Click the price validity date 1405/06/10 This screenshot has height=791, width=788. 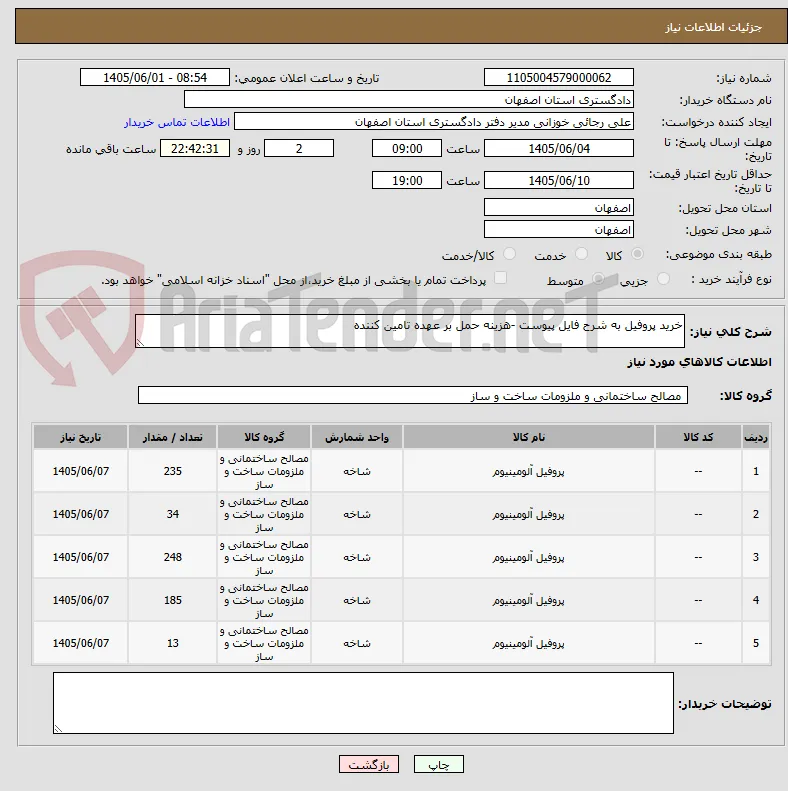click(x=558, y=180)
